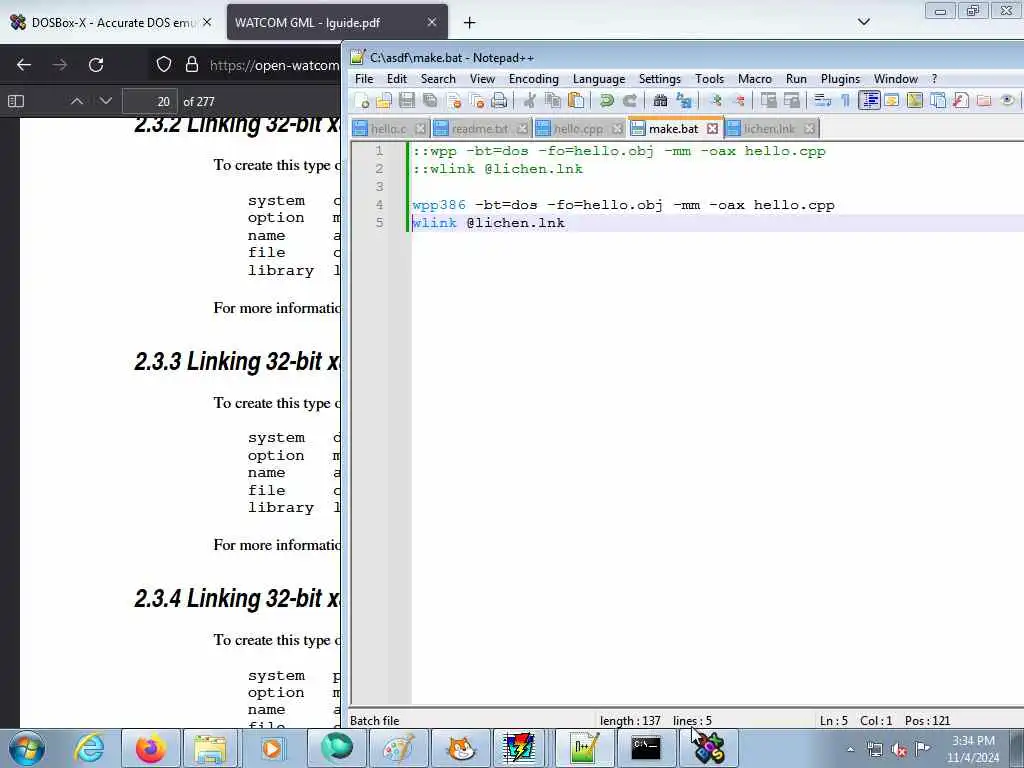The width and height of the screenshot is (1024, 768).
Task: Toggle the indent guide toolbar button
Action: [869, 101]
